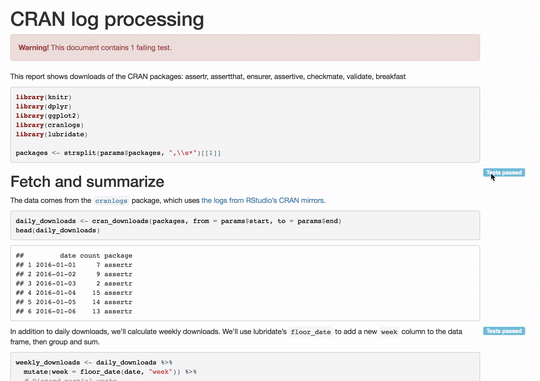Click the head(daily_downloads) code line
Viewport: 540px width, 381px height.
[x=58, y=230]
